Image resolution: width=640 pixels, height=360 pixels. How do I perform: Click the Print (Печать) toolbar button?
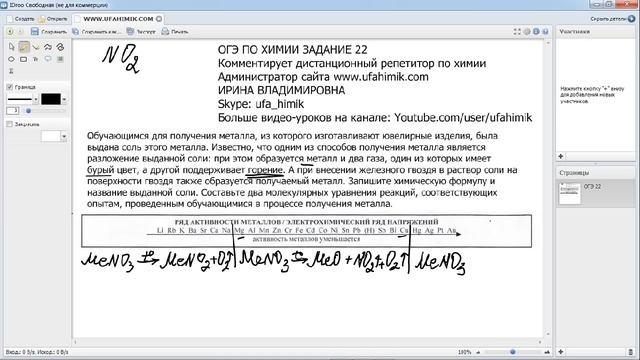175,31
